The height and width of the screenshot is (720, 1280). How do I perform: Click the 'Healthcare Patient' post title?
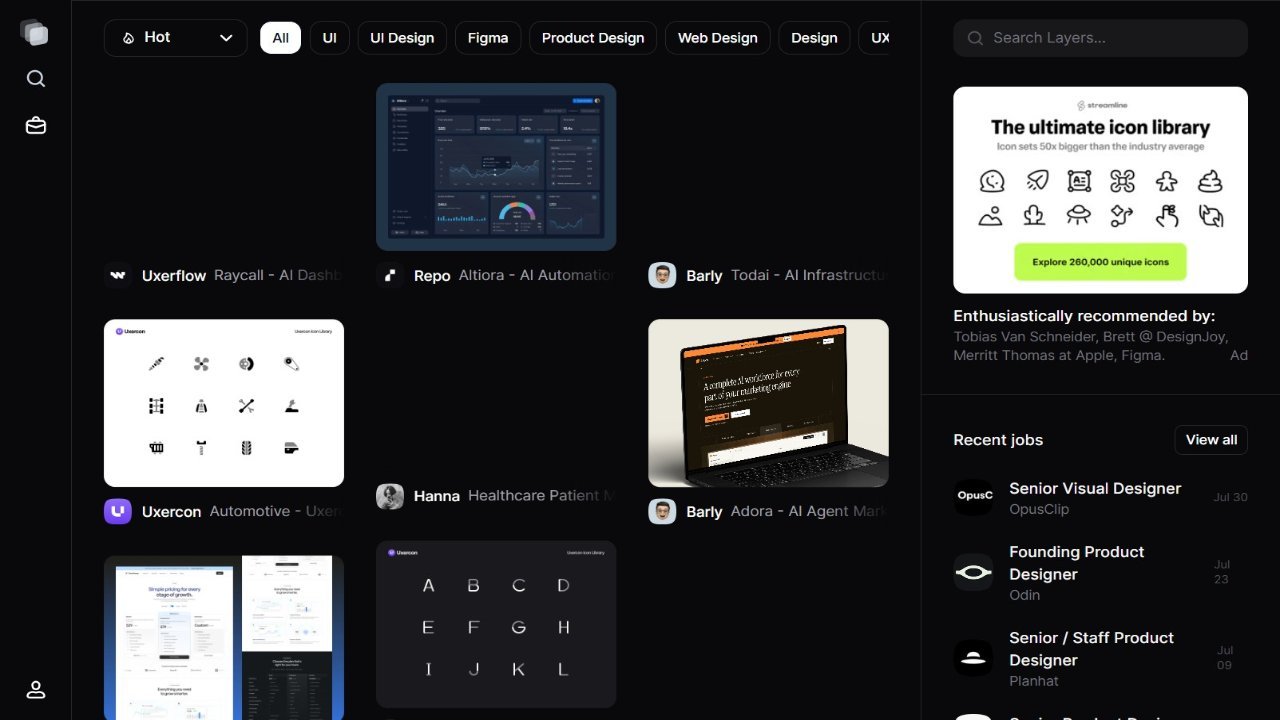542,496
